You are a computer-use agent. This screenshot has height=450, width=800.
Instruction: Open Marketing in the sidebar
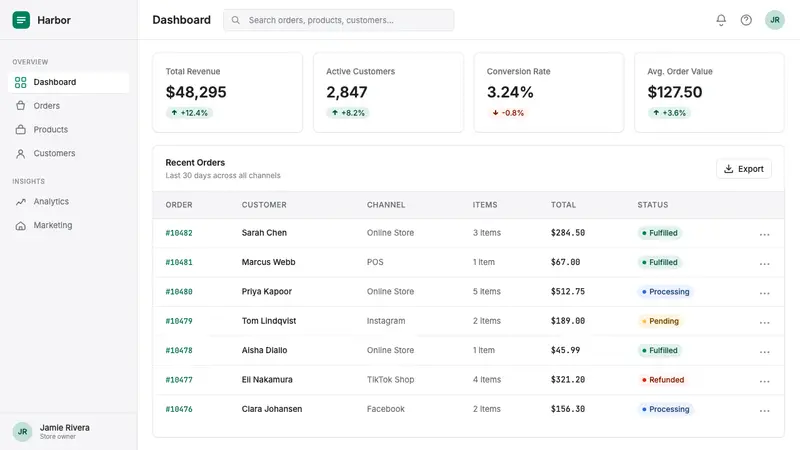(x=68, y=226)
